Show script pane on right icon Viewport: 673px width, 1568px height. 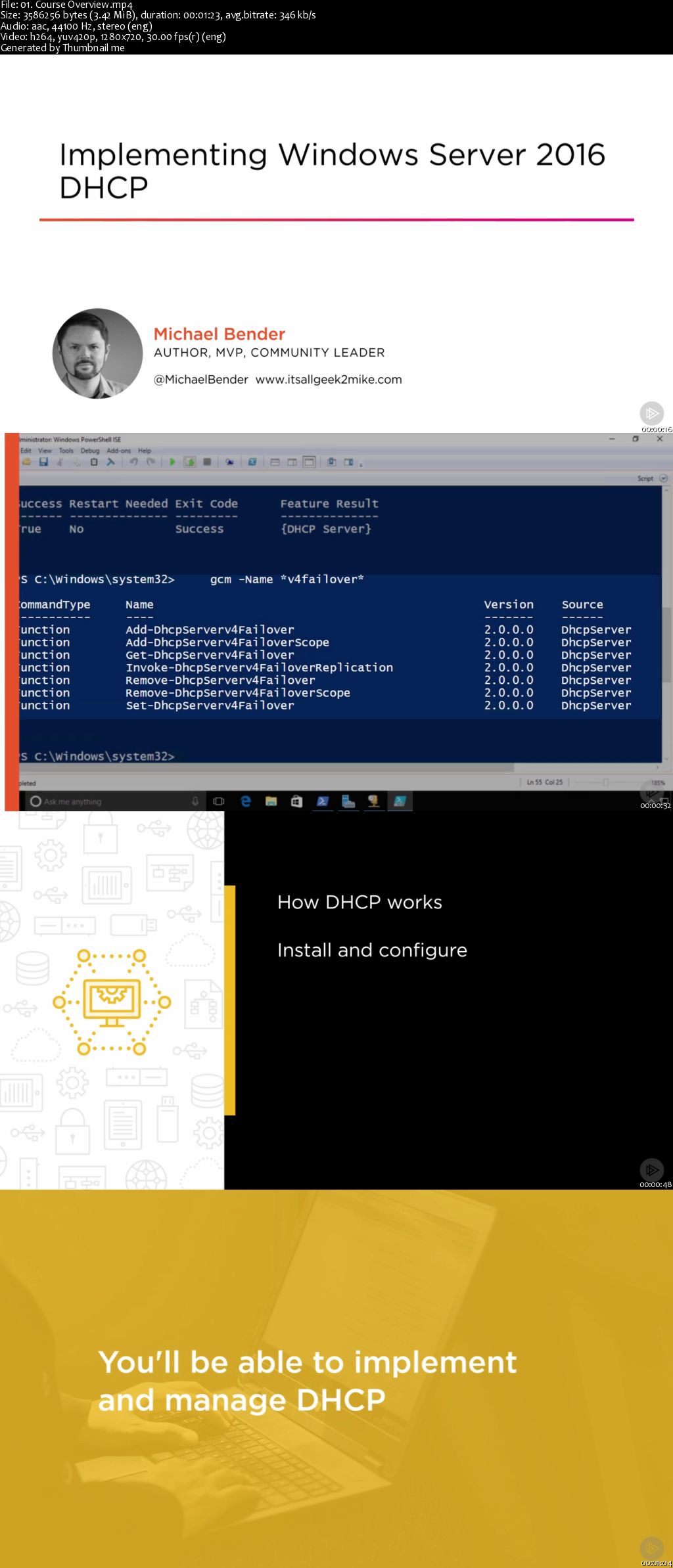coord(292,462)
